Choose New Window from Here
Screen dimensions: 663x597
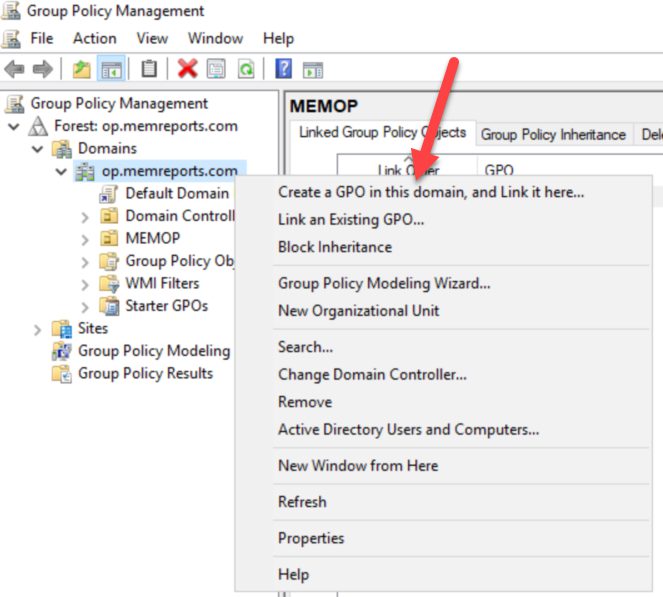443,466
